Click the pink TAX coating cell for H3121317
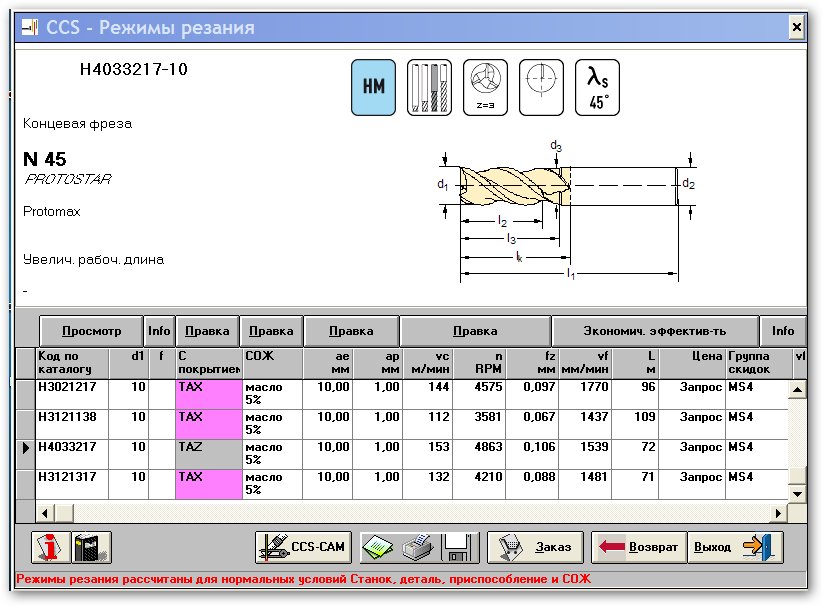The width and height of the screenshot is (823, 606). (x=208, y=484)
